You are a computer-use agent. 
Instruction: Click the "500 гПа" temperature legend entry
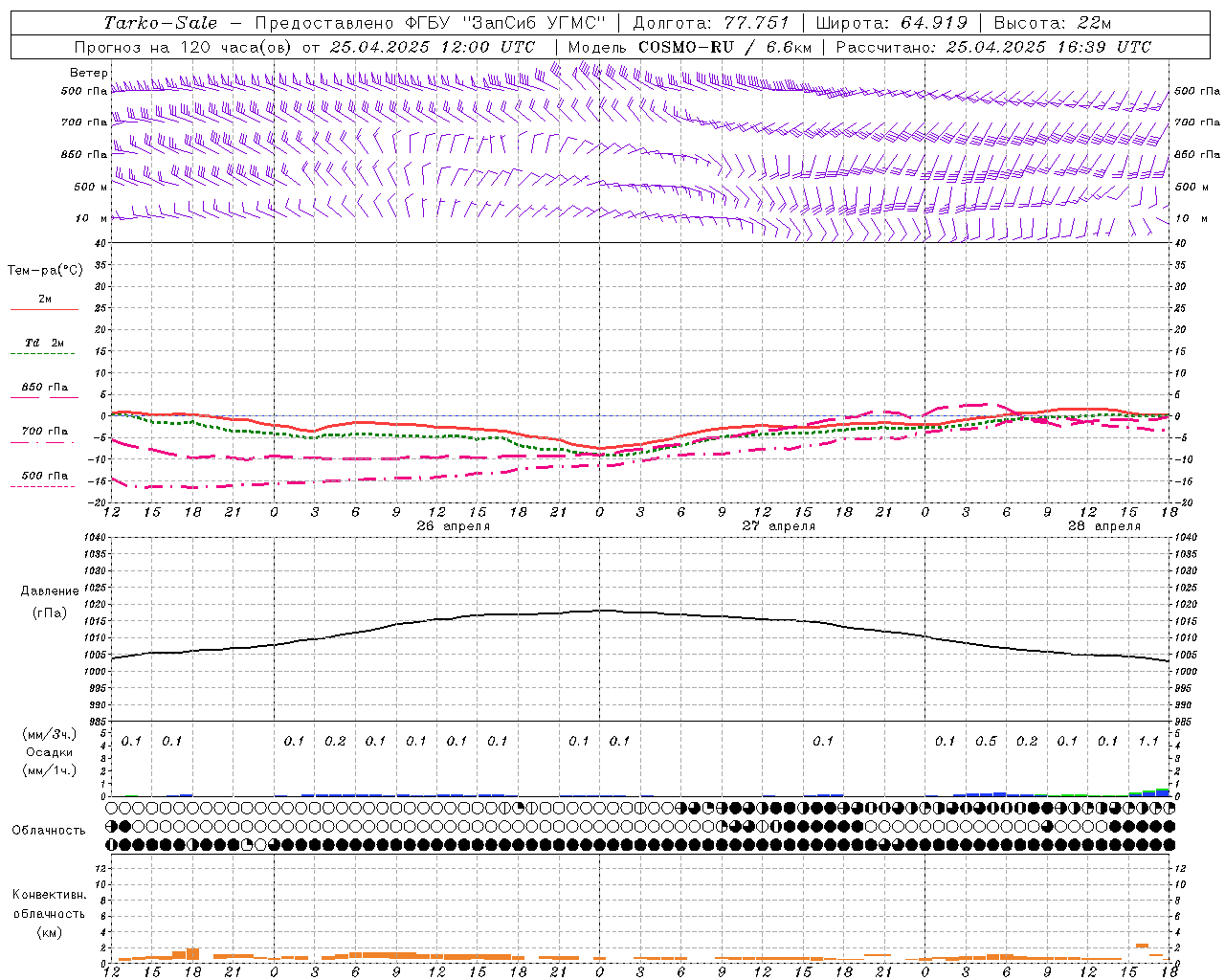coord(45,476)
